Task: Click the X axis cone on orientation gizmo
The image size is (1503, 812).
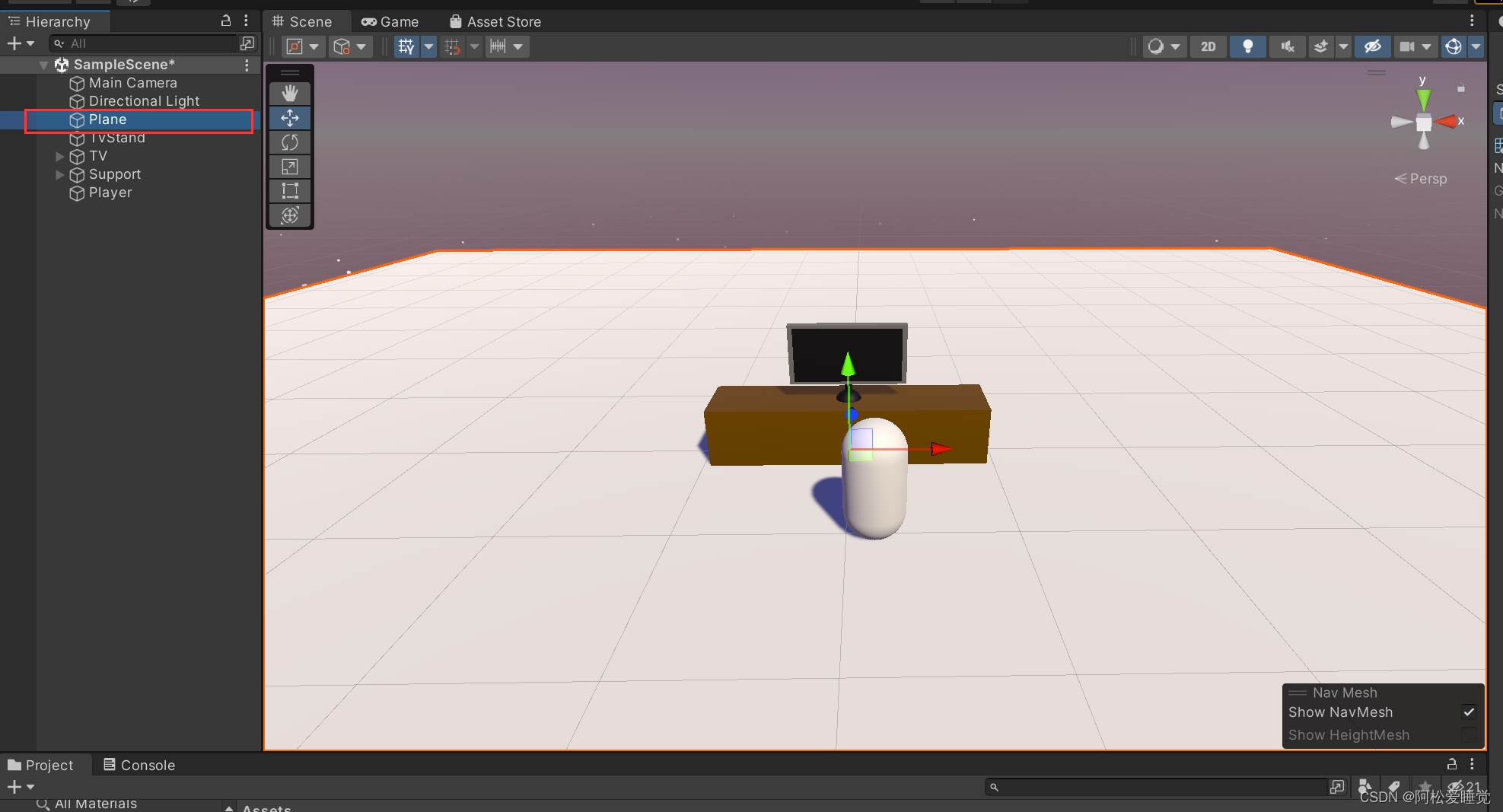Action: (1446, 122)
